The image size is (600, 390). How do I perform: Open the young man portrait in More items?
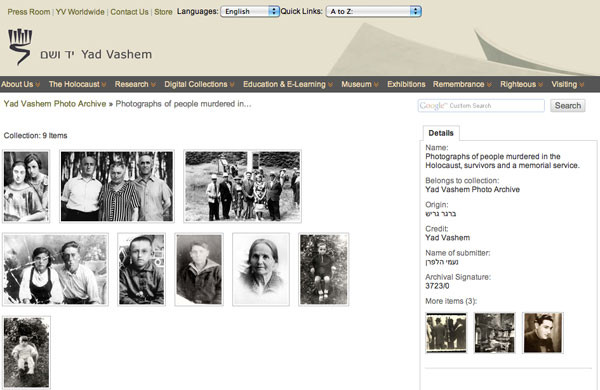click(x=543, y=332)
